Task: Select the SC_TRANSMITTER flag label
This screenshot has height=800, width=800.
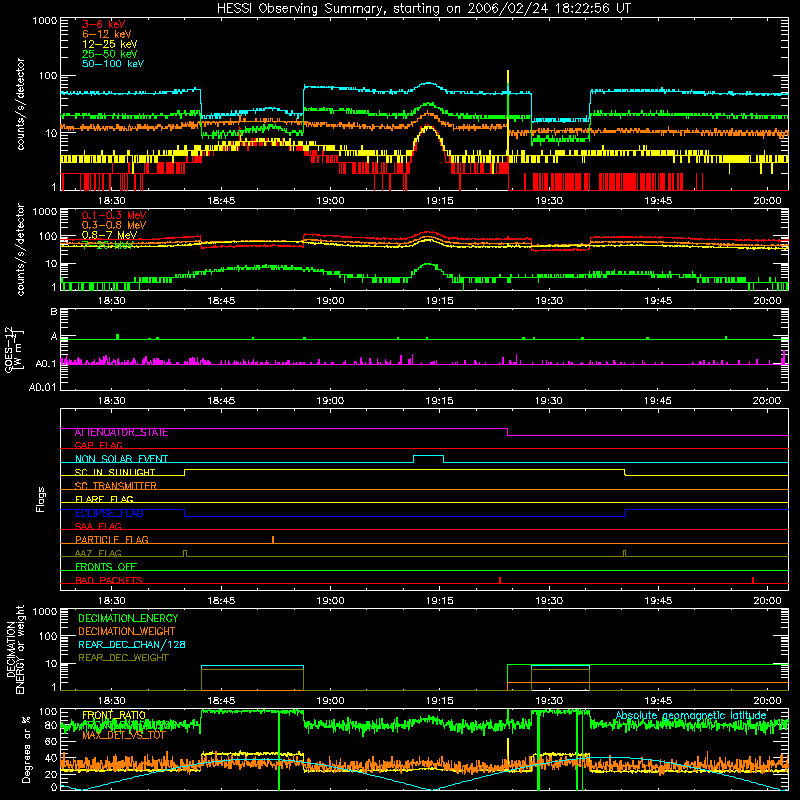Action: pos(115,486)
